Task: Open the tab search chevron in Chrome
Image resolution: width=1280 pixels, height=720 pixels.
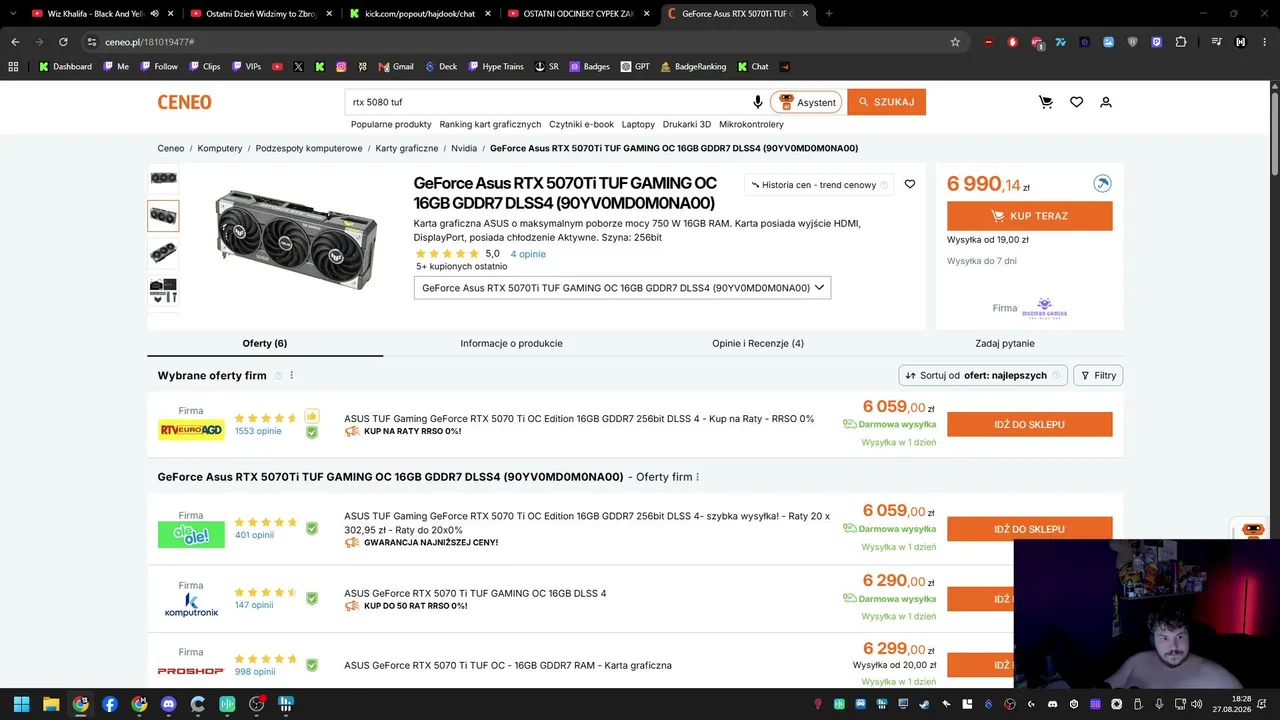Action: [13, 14]
